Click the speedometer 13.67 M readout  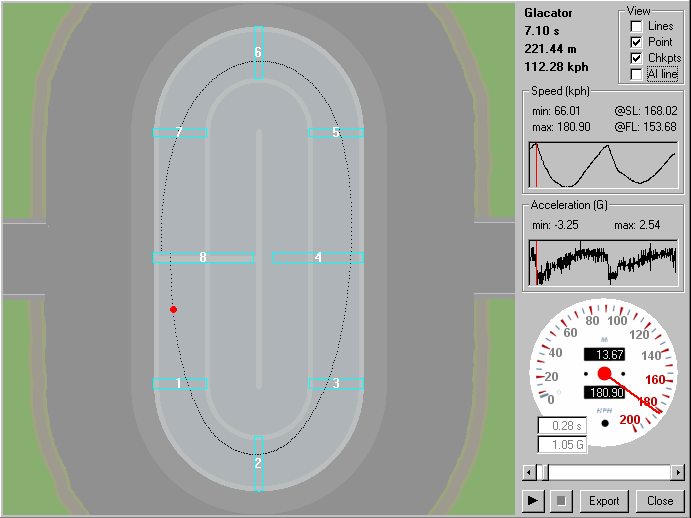605,354
